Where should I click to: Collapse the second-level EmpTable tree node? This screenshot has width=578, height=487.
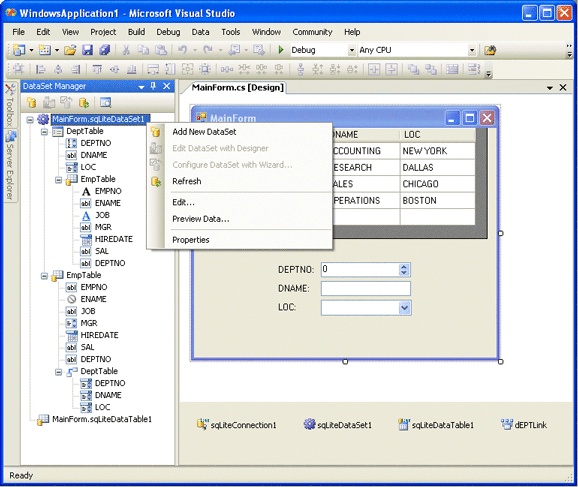pyautogui.click(x=44, y=276)
